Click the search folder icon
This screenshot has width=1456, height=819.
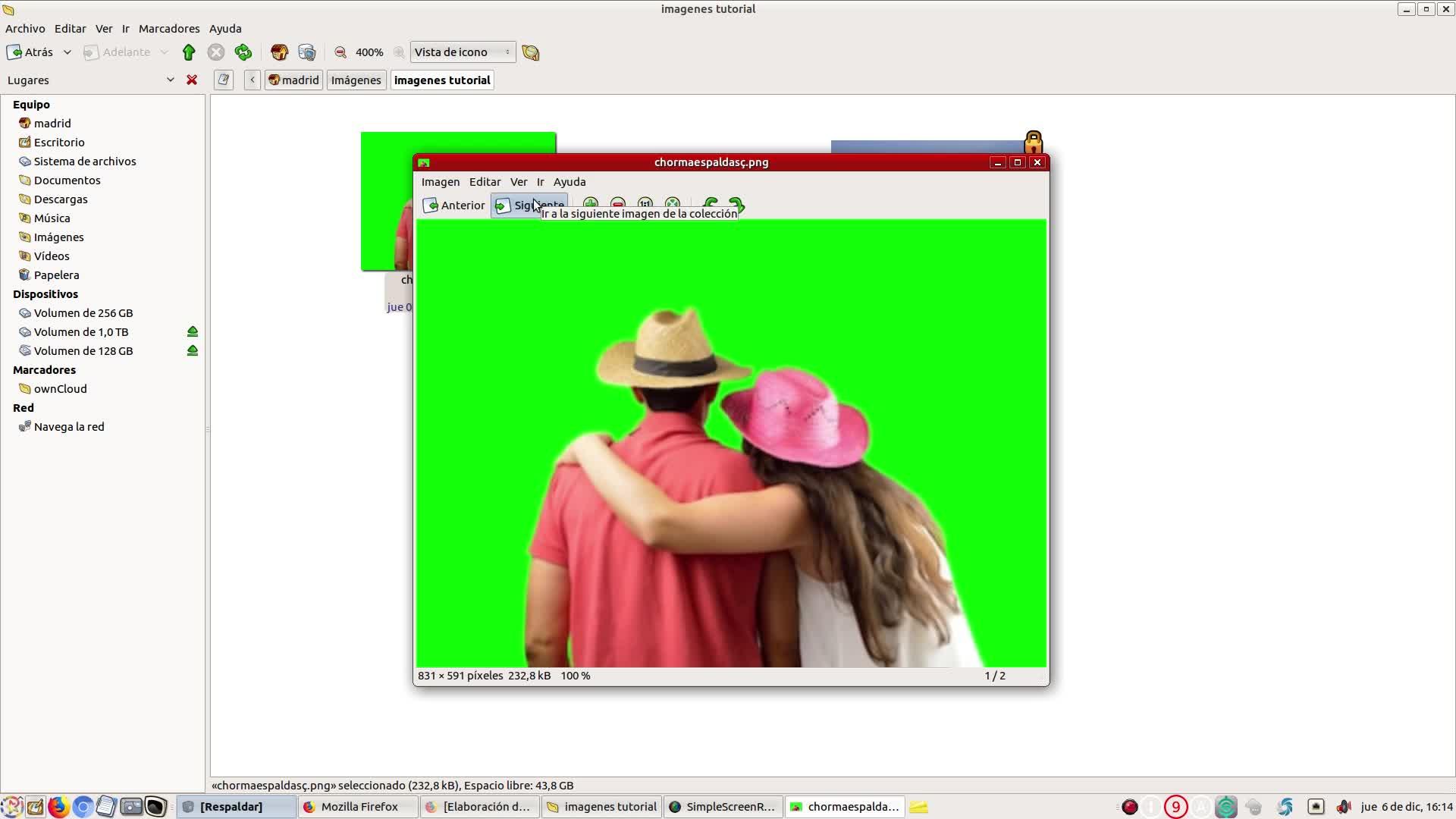coord(531,52)
